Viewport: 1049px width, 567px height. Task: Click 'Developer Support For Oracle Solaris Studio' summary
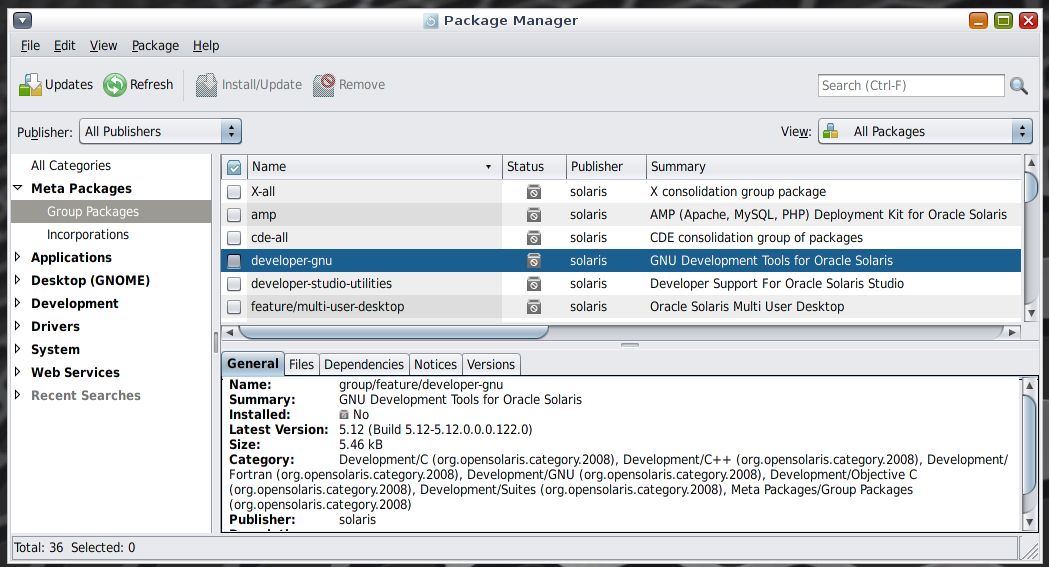point(777,284)
